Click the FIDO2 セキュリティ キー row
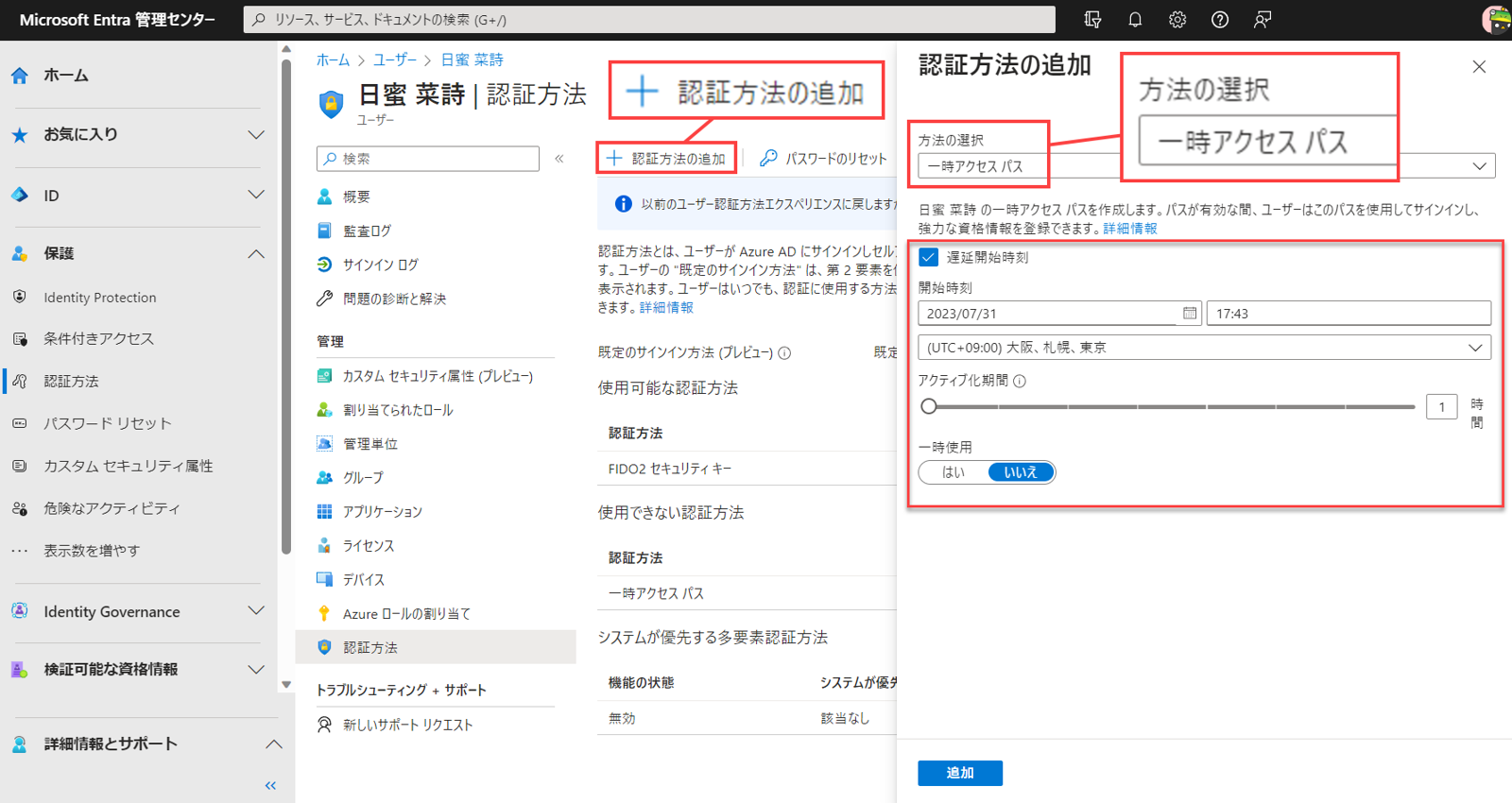The width and height of the screenshot is (1512, 803). pos(747,469)
